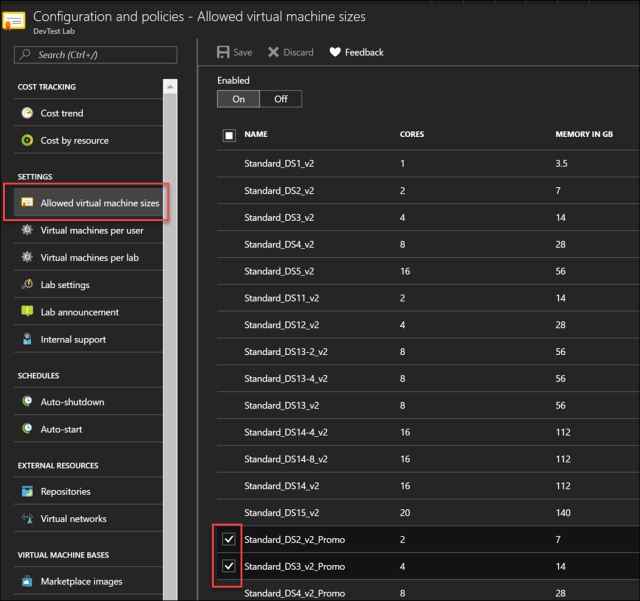Open Auto-shutdown clock icon
This screenshot has width=640, height=601.
coord(27,402)
